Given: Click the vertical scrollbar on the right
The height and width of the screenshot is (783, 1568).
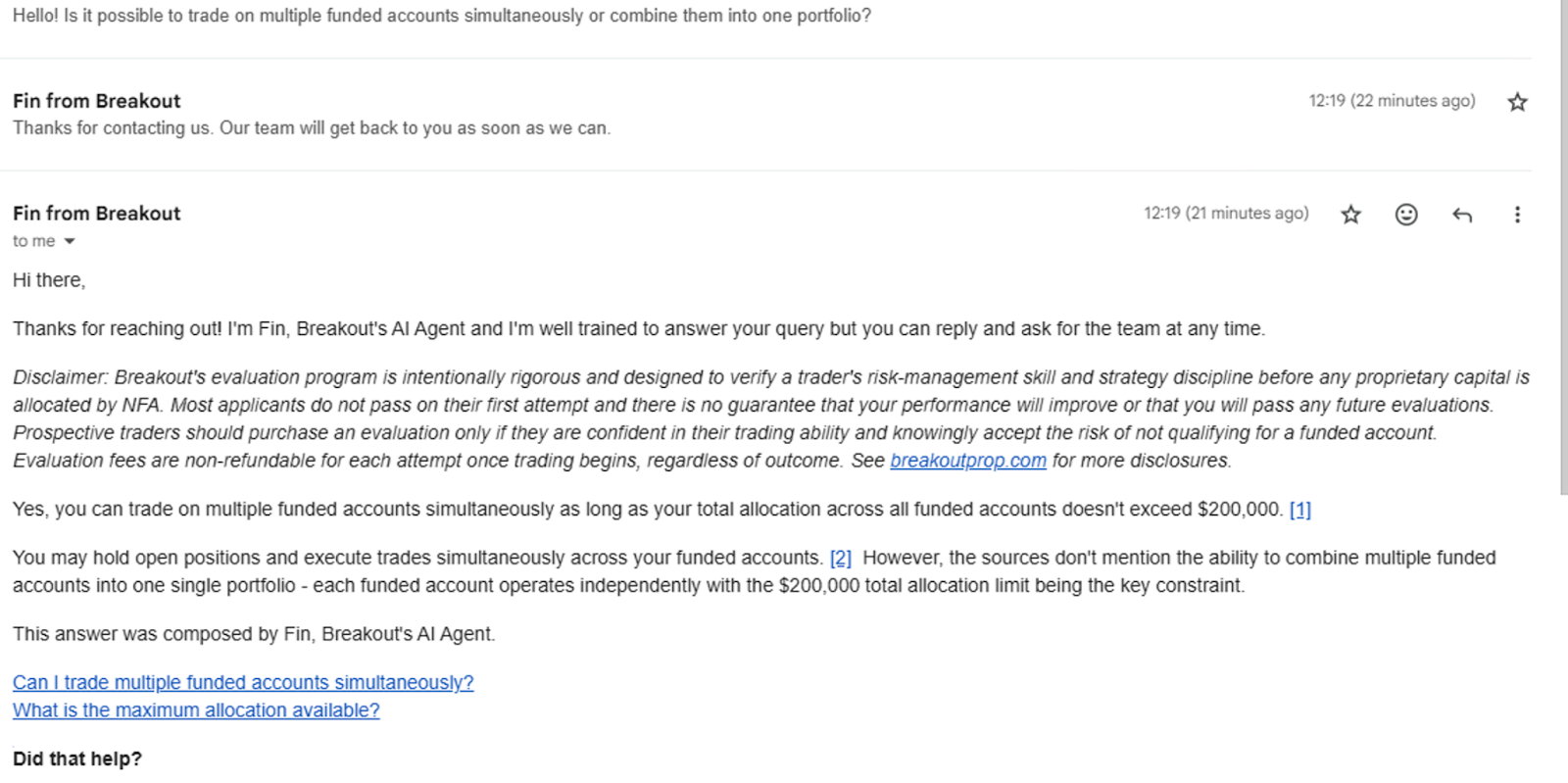Looking at the screenshot, I should pyautogui.click(x=1563, y=245).
